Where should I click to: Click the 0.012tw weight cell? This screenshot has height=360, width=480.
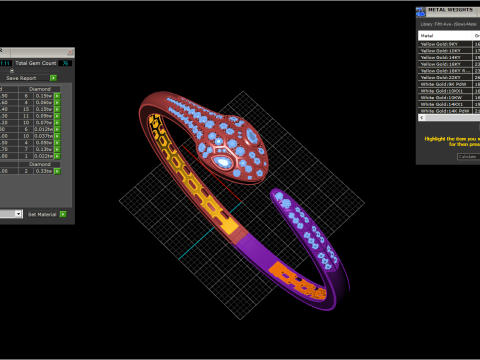click(44, 129)
